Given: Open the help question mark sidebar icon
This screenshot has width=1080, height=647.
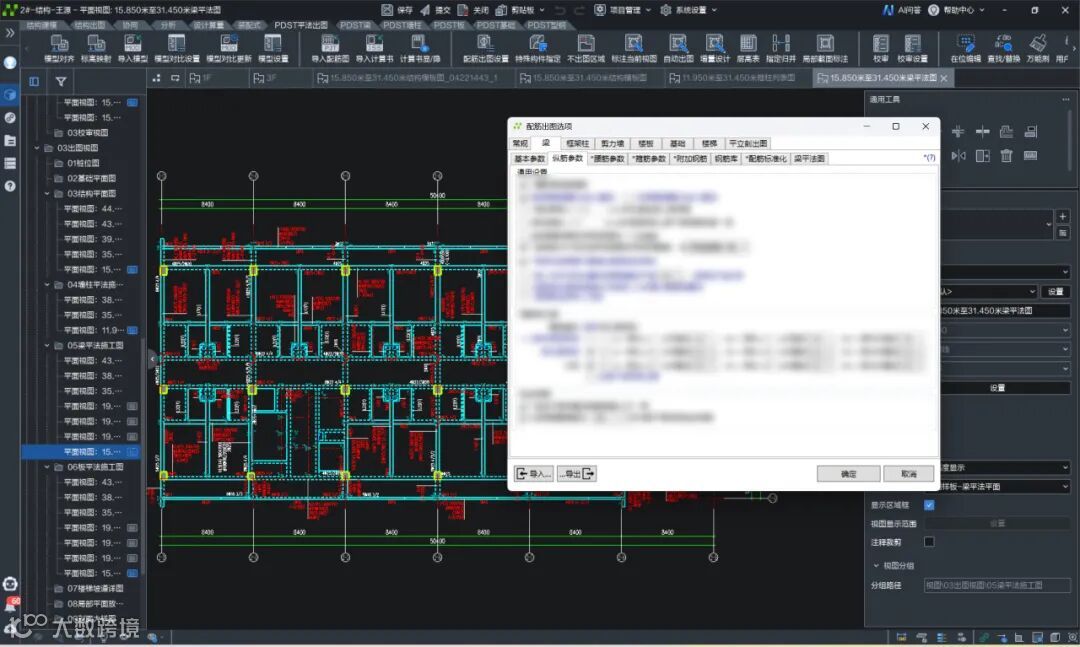Looking at the screenshot, I should (10, 186).
